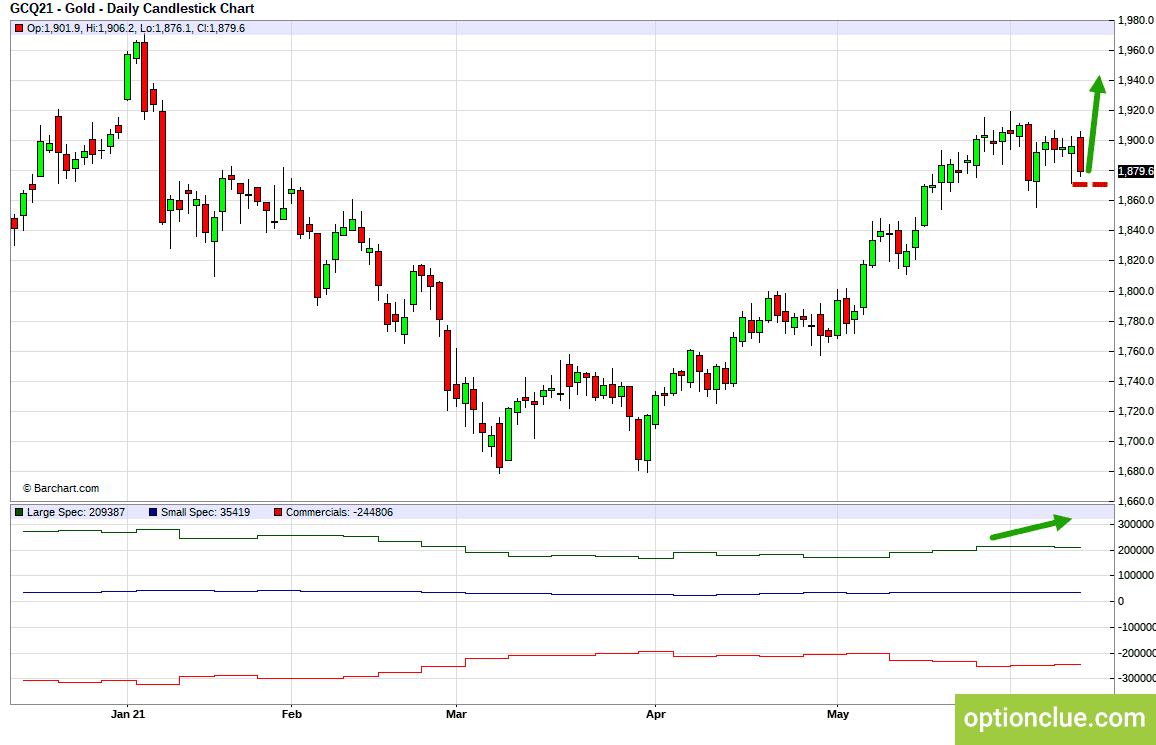Click the current price tag 1,879.6
Viewport: 1156px width, 745px height.
coord(1135,171)
